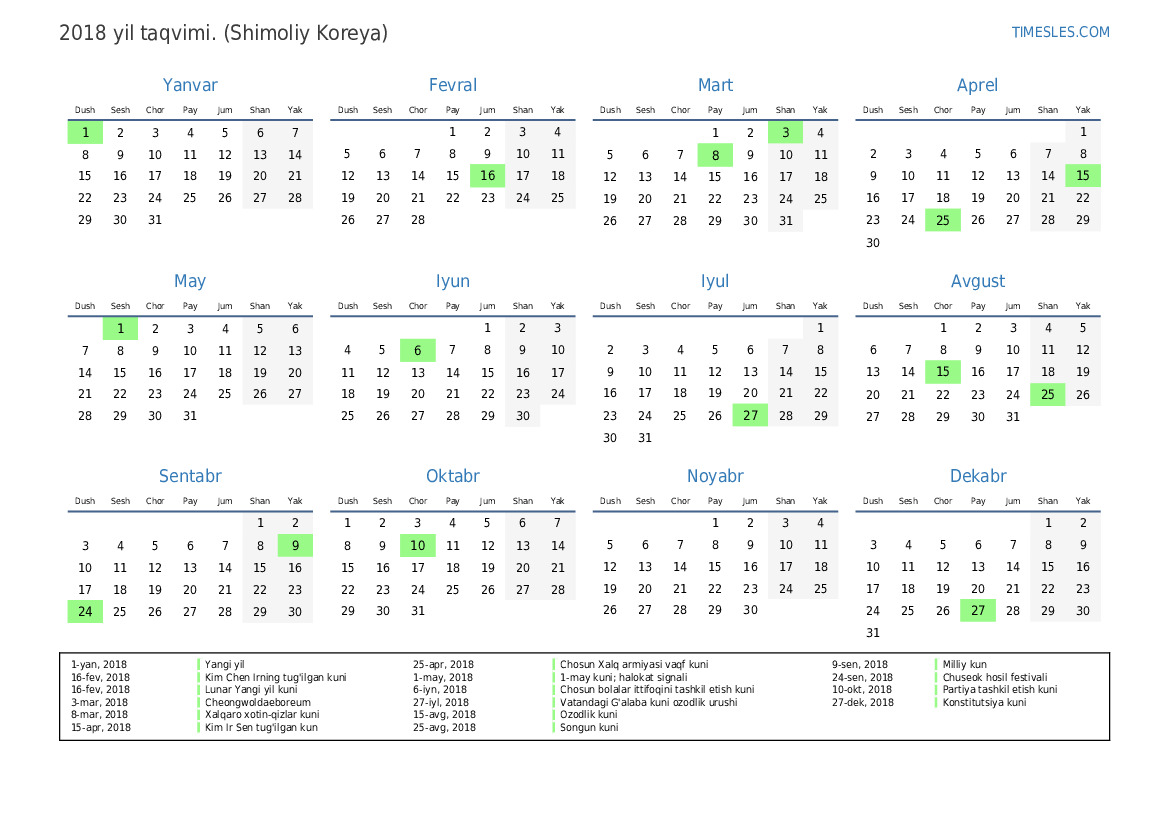Select the May month heading
Viewport: 1169px width, 827px height.
[x=190, y=281]
